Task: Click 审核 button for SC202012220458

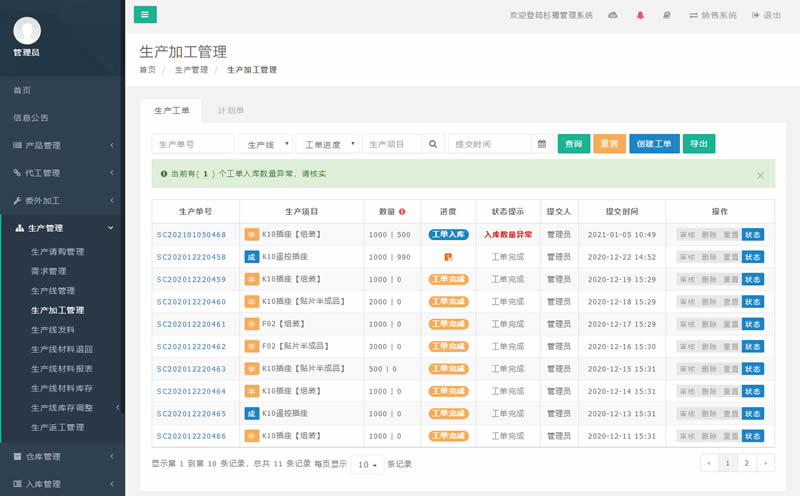Action: 687,257
